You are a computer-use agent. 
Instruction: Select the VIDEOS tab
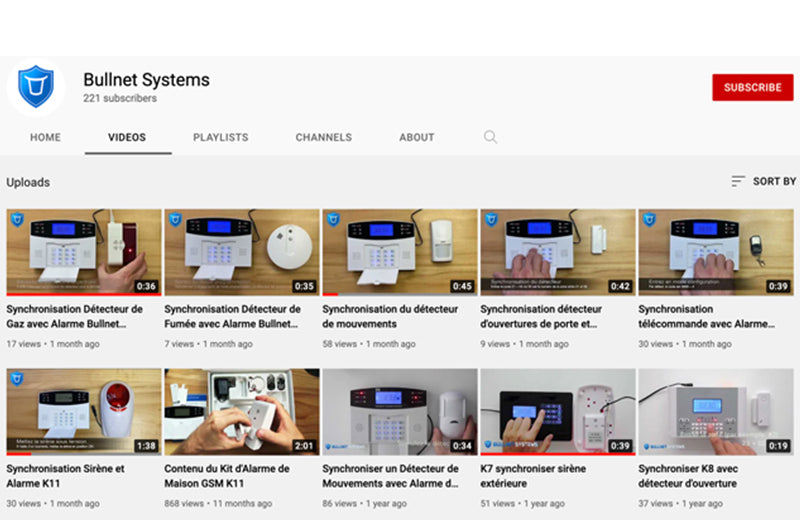[127, 137]
